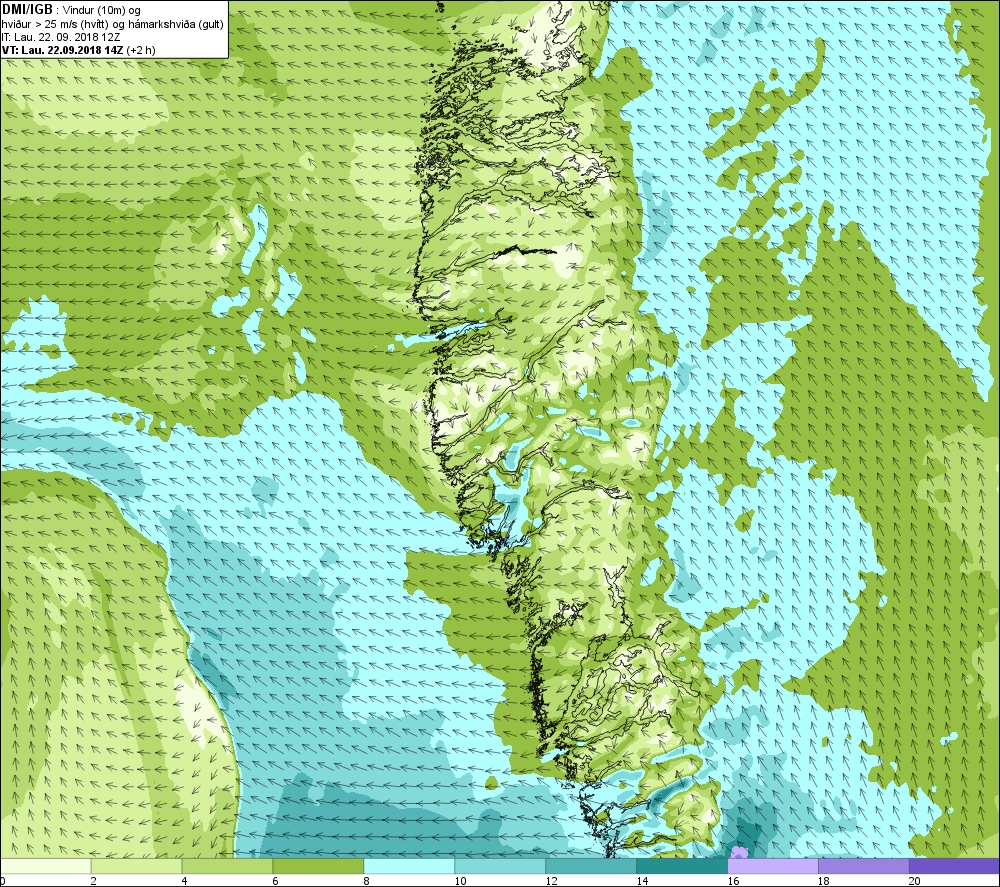Click the 6–8 m/s green legend swatch
Image resolution: width=1000 pixels, height=887 pixels.
pyautogui.click(x=318, y=866)
